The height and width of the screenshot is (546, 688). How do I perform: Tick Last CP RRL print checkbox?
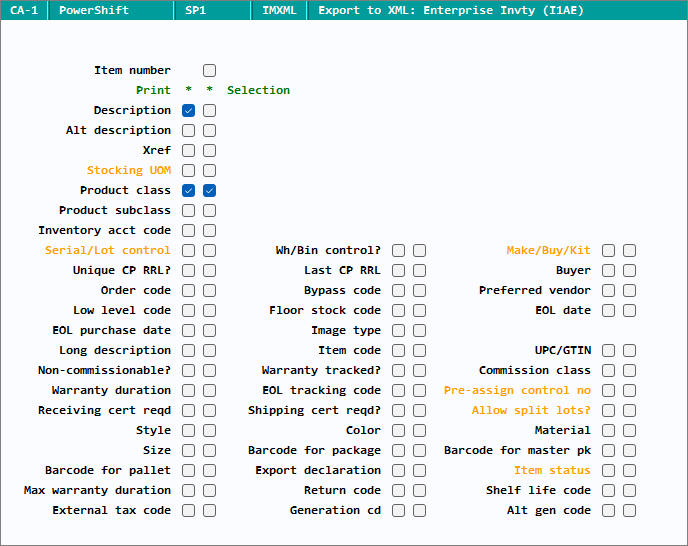(398, 270)
